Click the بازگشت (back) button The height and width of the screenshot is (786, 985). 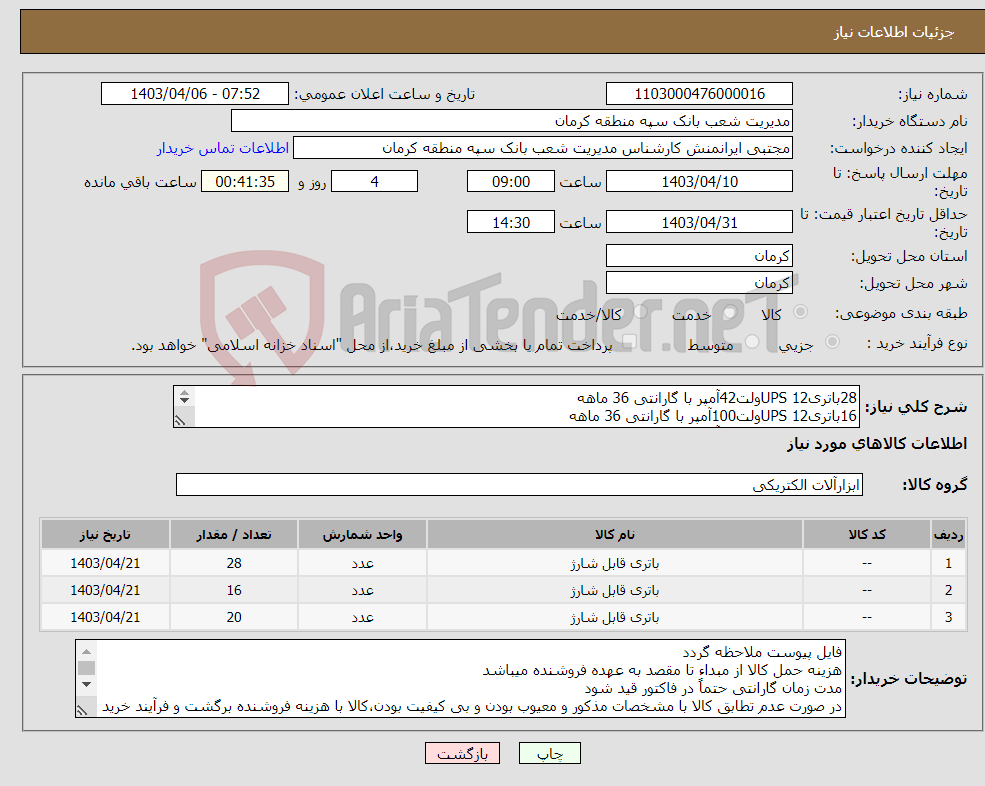pyautogui.click(x=462, y=753)
